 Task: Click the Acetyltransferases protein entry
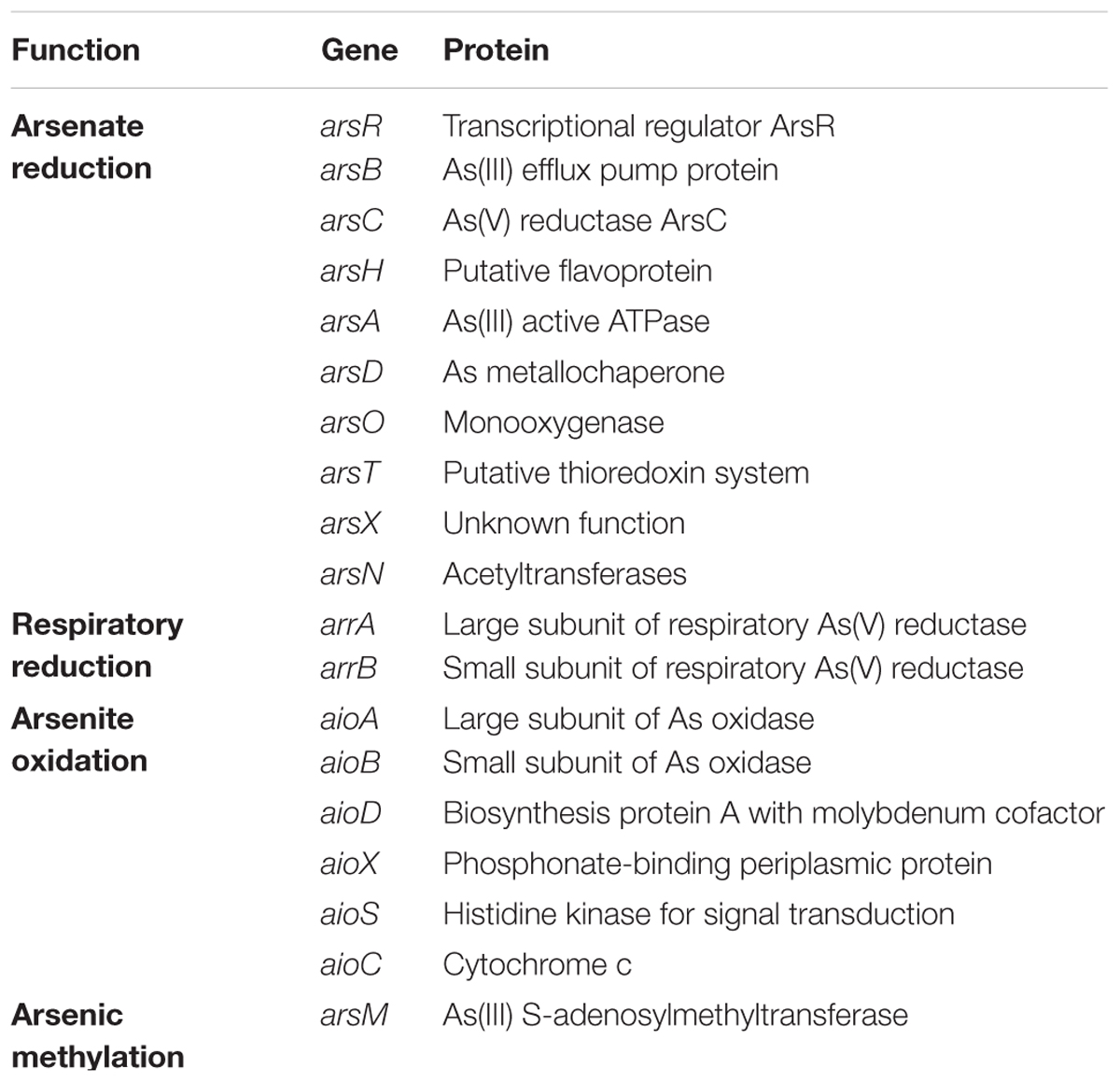pyautogui.click(x=565, y=573)
